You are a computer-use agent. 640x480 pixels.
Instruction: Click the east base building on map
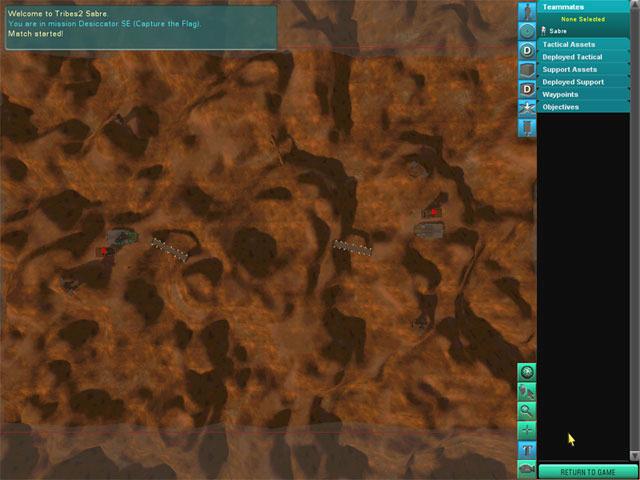[x=429, y=230]
